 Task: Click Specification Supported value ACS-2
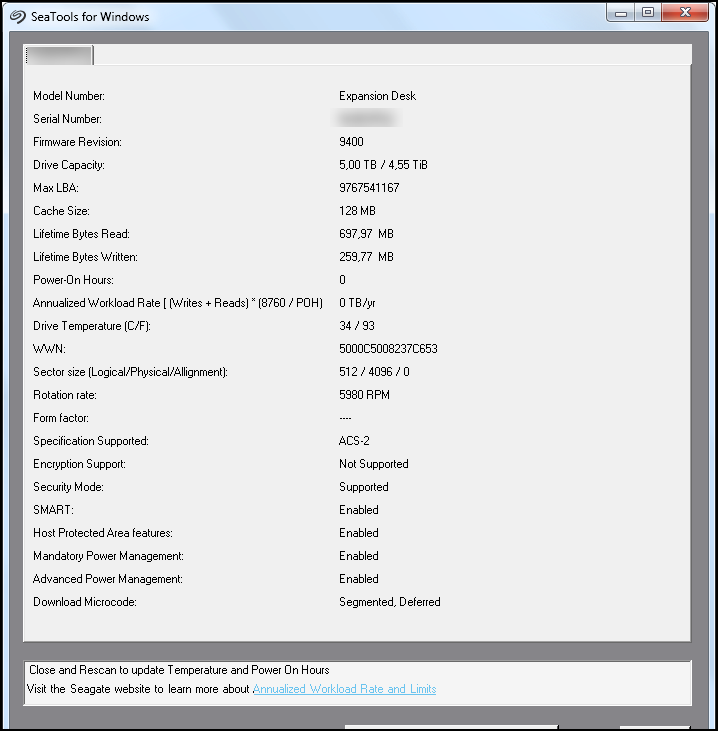coord(354,441)
